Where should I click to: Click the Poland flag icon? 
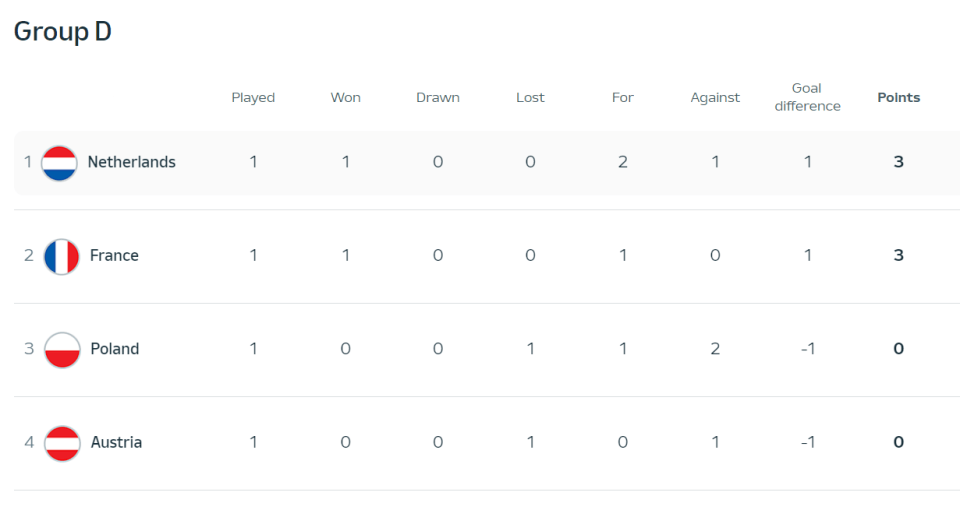(62, 350)
